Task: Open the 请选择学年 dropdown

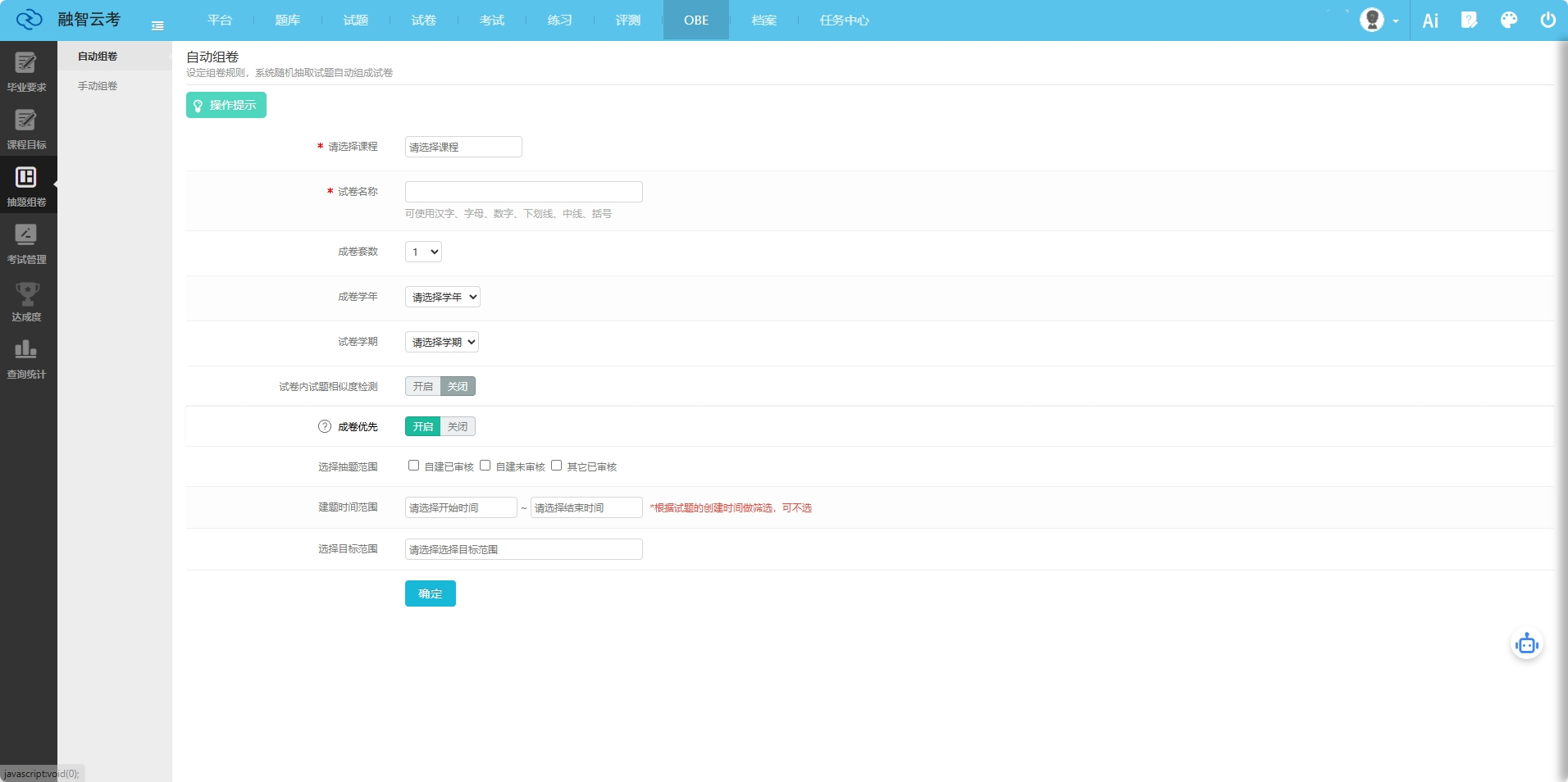Action: [x=442, y=297]
